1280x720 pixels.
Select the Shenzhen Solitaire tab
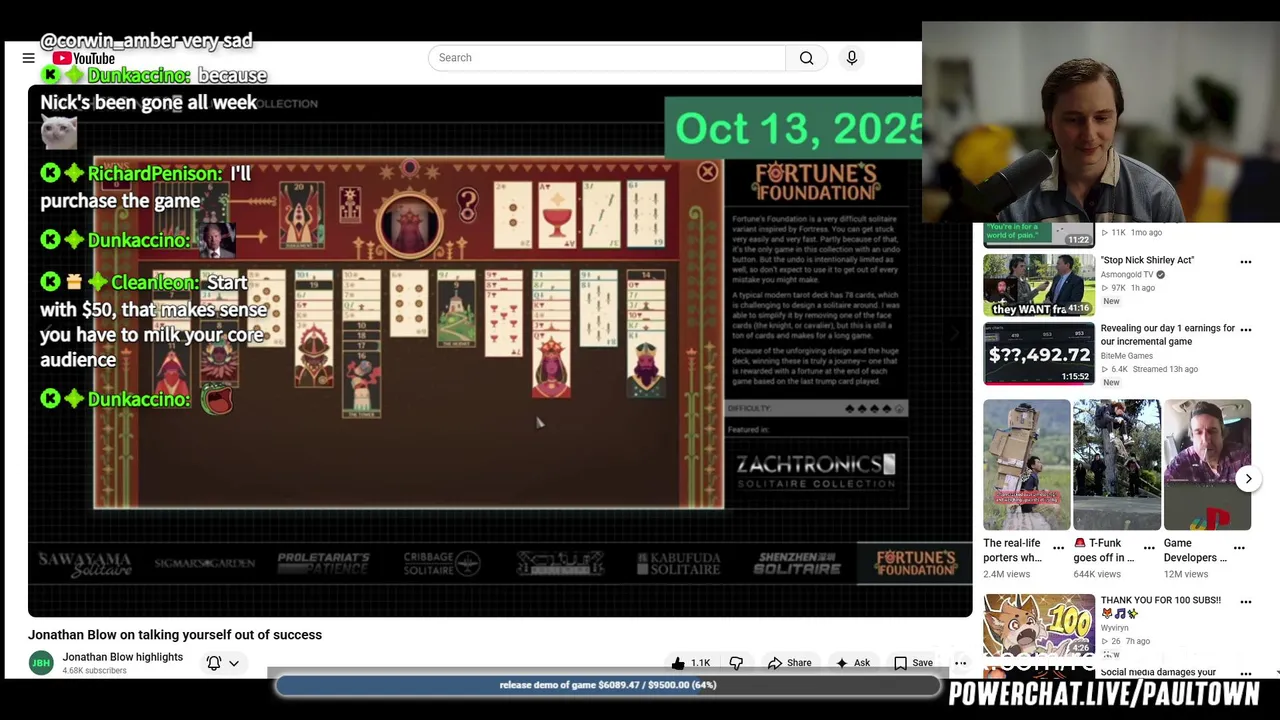click(796, 564)
